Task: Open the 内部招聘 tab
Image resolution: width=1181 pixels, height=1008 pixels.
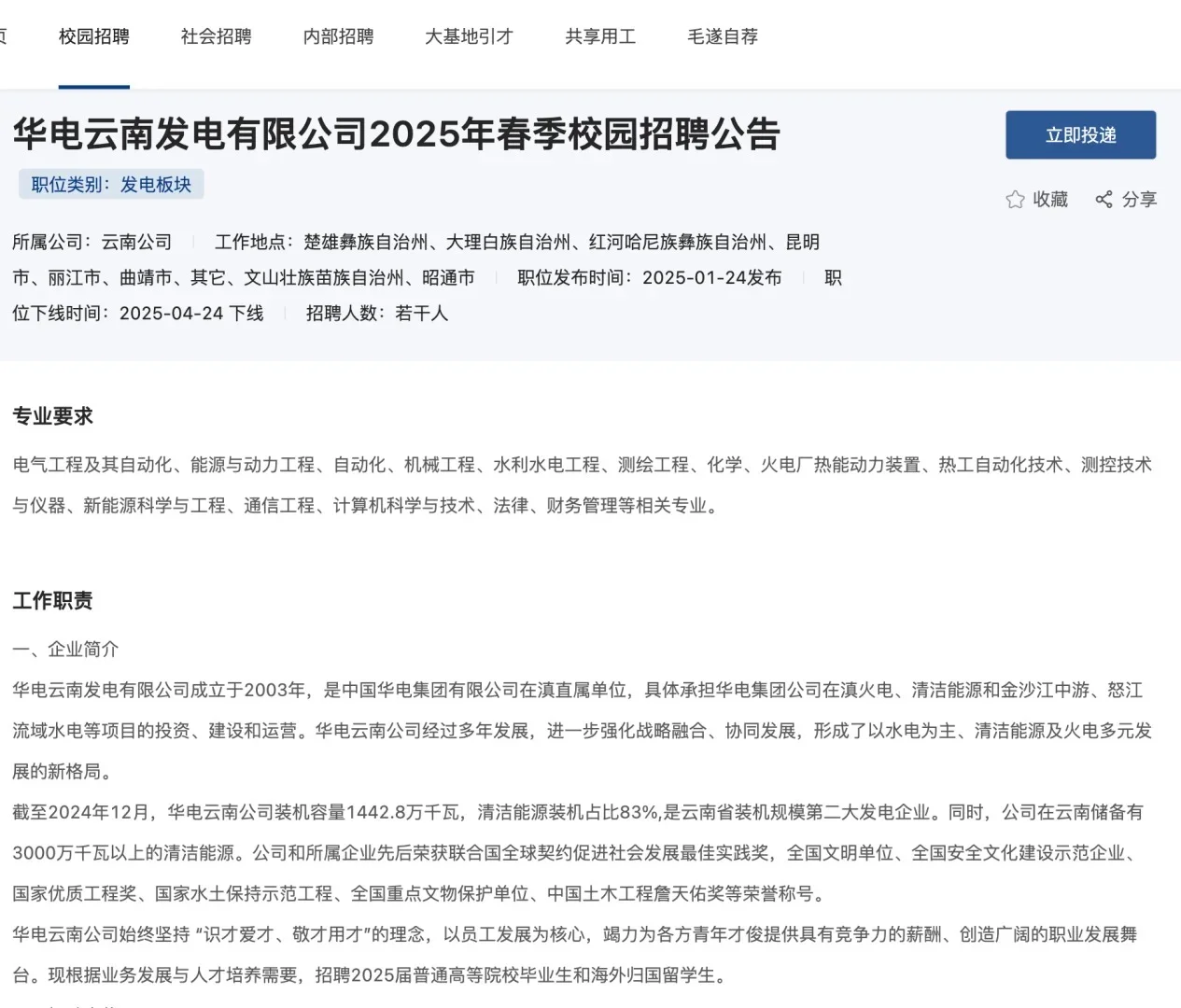Action: (338, 36)
